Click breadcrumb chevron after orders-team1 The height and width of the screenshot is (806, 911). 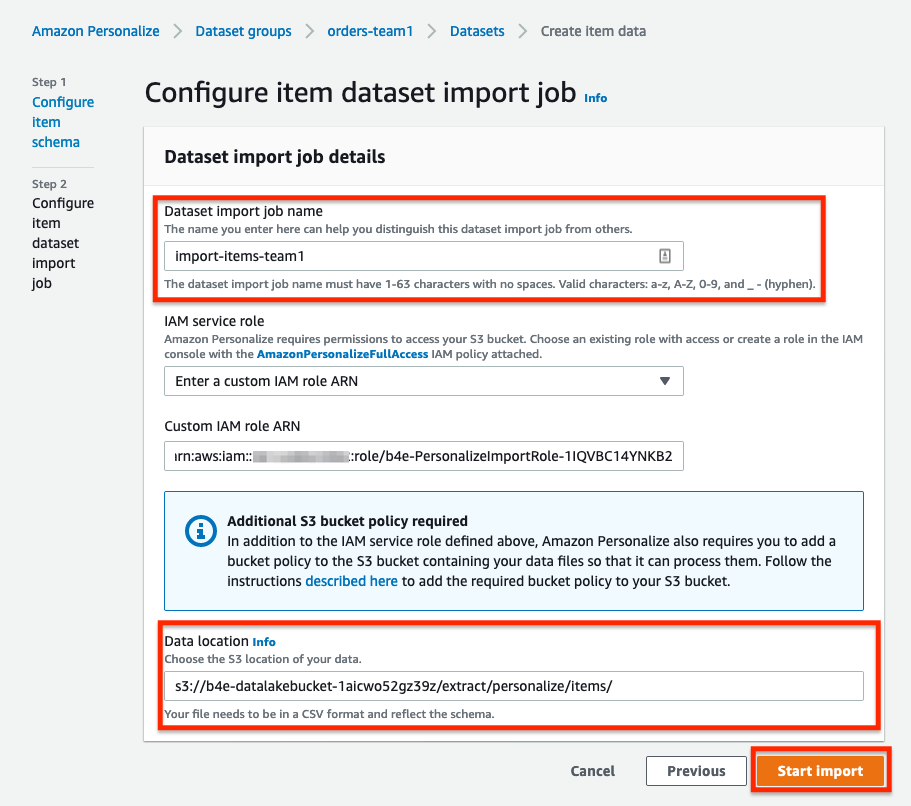click(432, 31)
